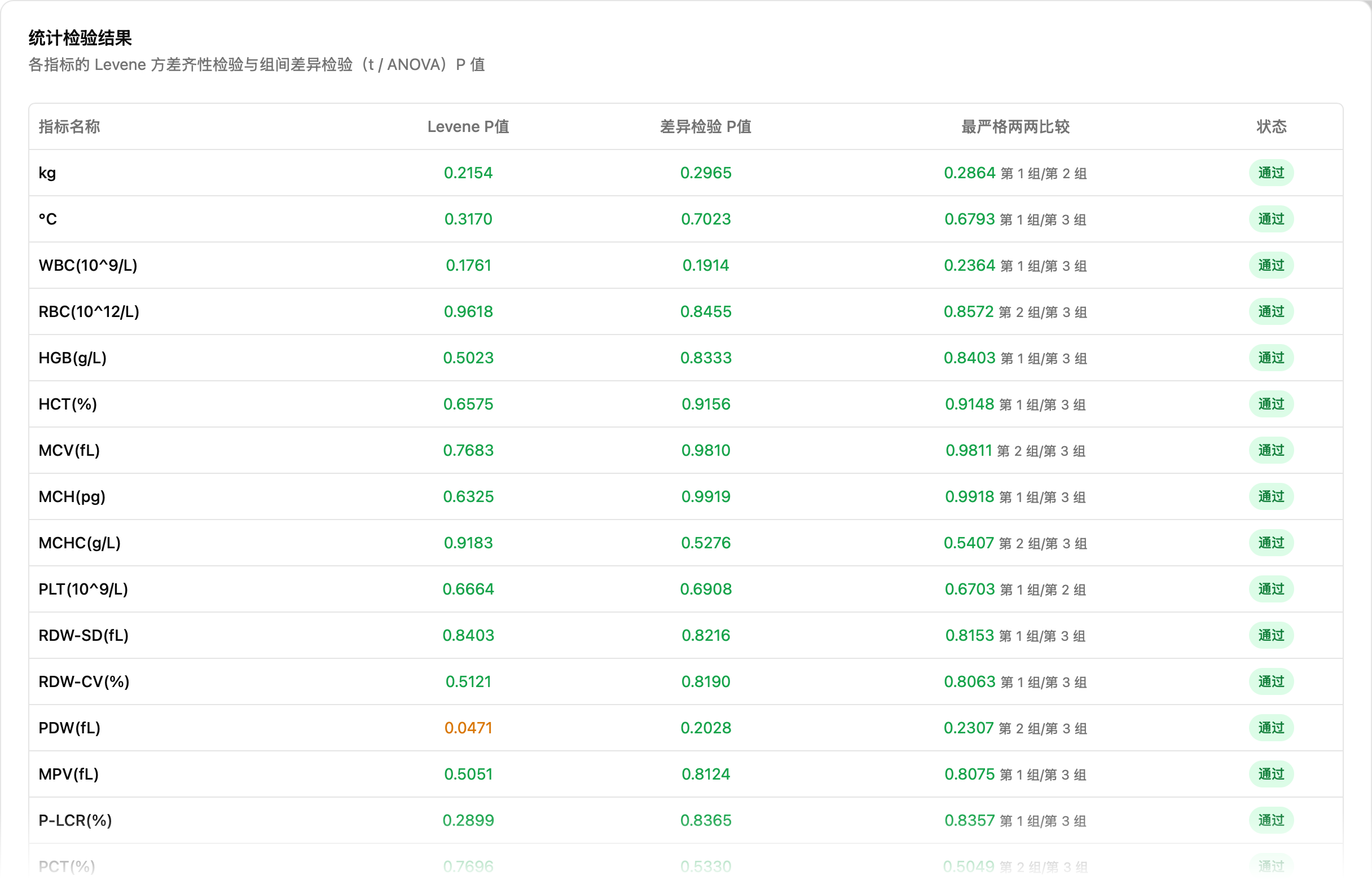Viewport: 1372px width, 880px height.
Task: Select the RBC(10^12/L) row name
Action: pos(89,311)
